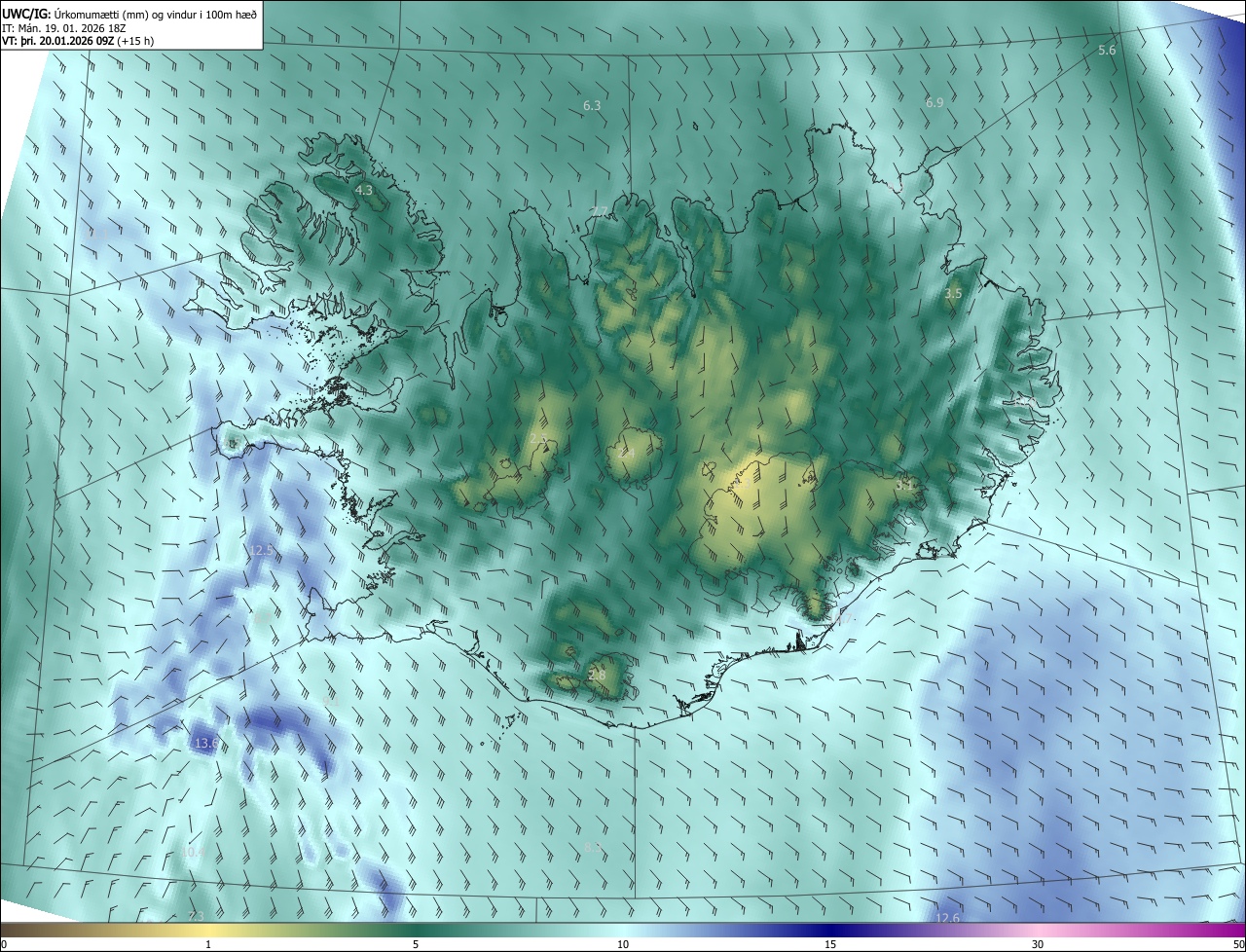The height and width of the screenshot is (952, 1246).
Task: Click the 3.5 value in east Iceland
Action: point(953,293)
